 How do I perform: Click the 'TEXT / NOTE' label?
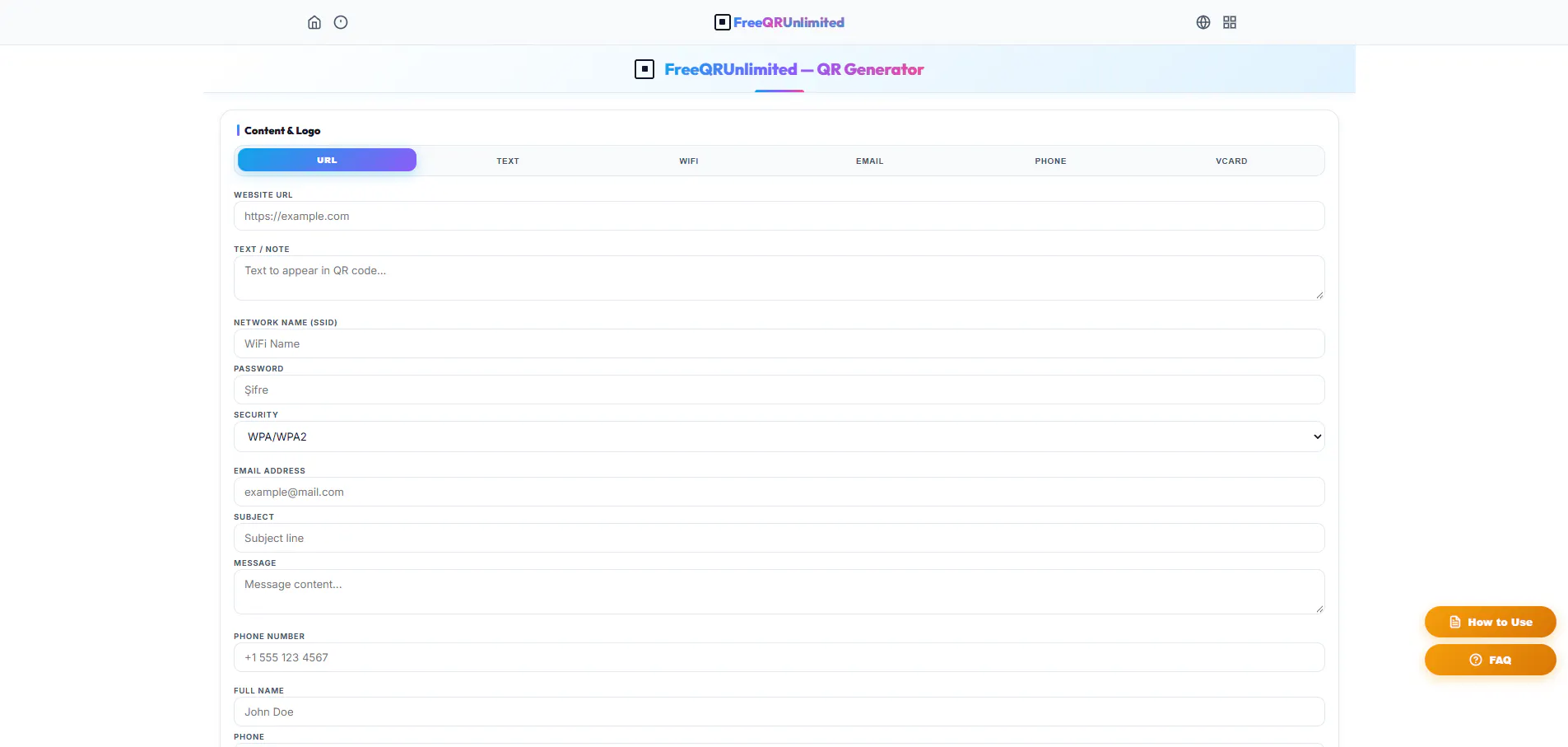[x=262, y=250]
